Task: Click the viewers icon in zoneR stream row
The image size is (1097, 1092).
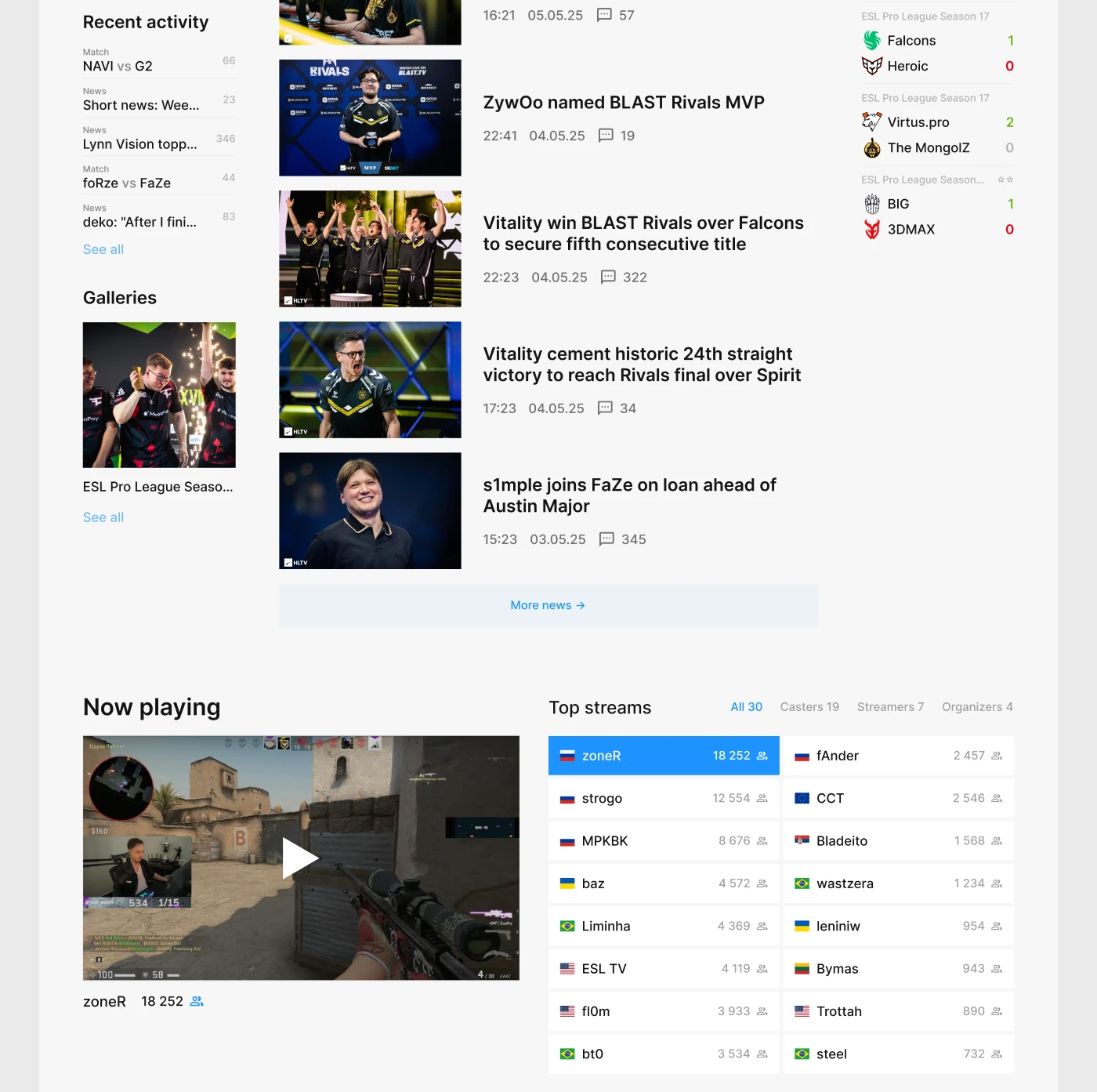Action: (x=762, y=756)
